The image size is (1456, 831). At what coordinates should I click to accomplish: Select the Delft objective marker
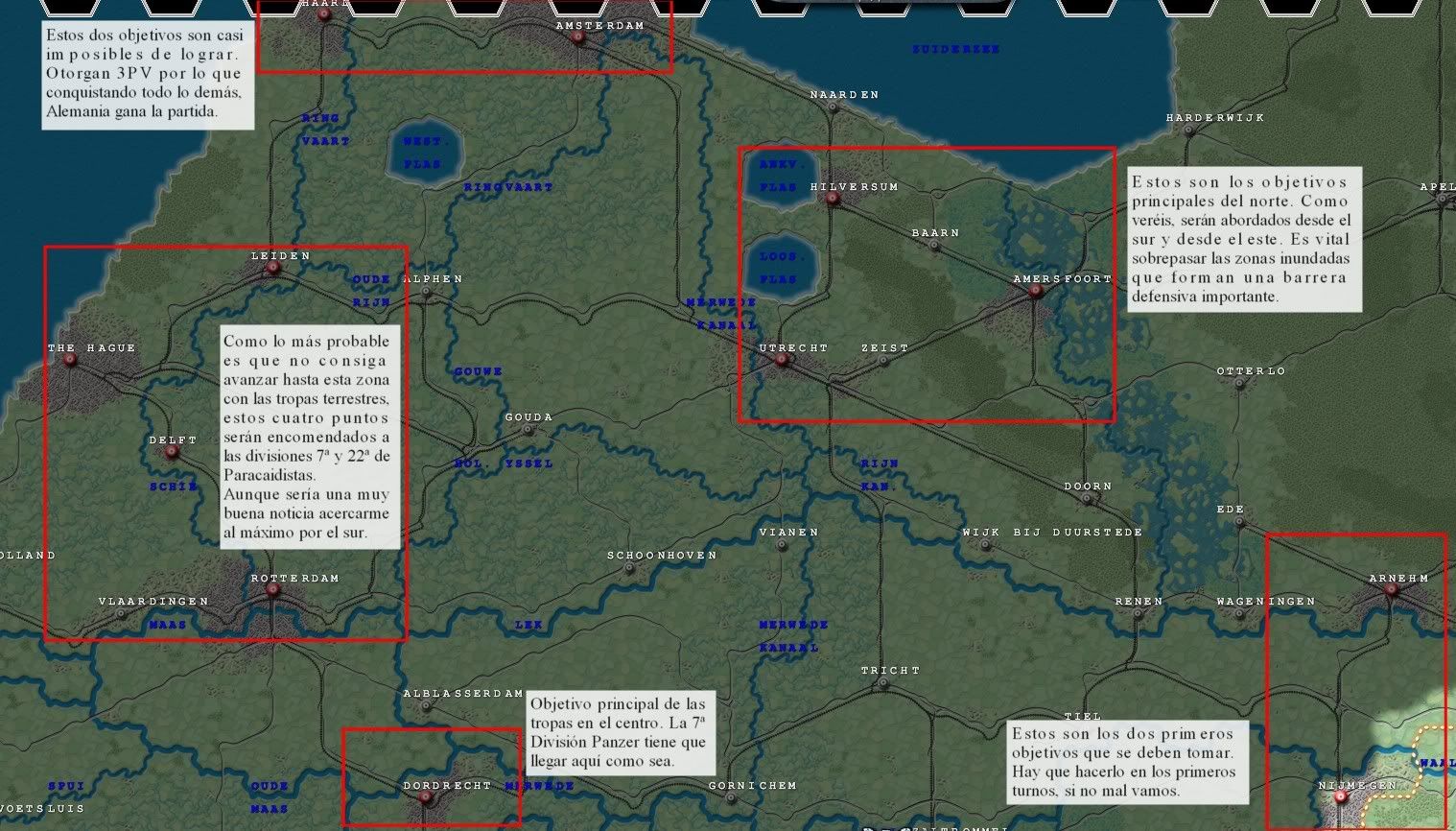(x=172, y=452)
